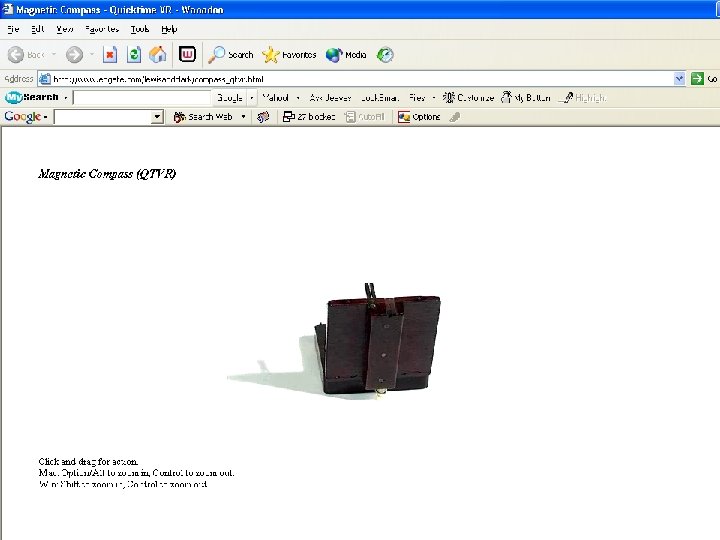Image resolution: width=720 pixels, height=540 pixels.
Task: Go to Home page icon
Action: tap(158, 55)
